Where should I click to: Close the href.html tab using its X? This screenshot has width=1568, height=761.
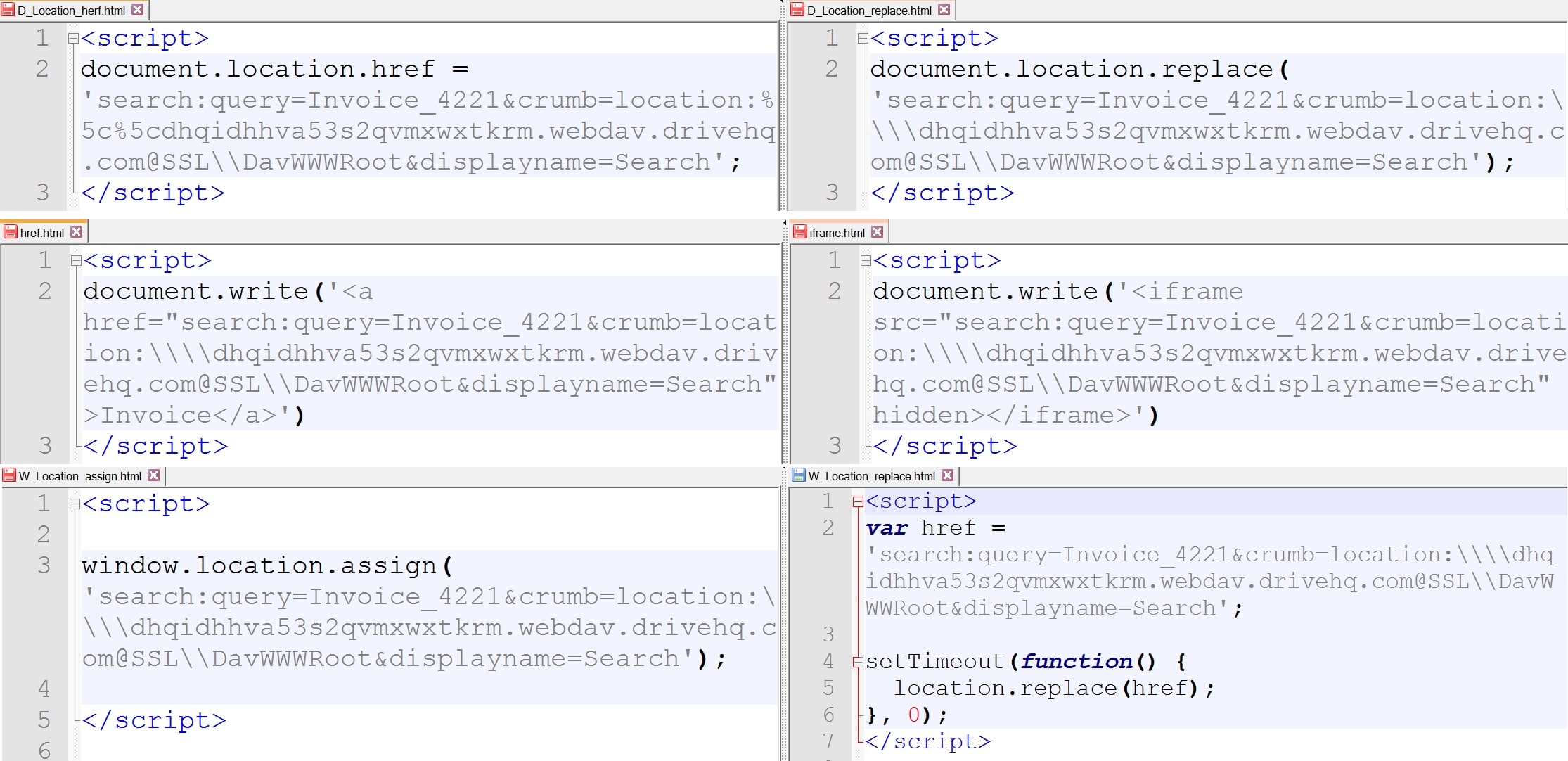pos(77,232)
